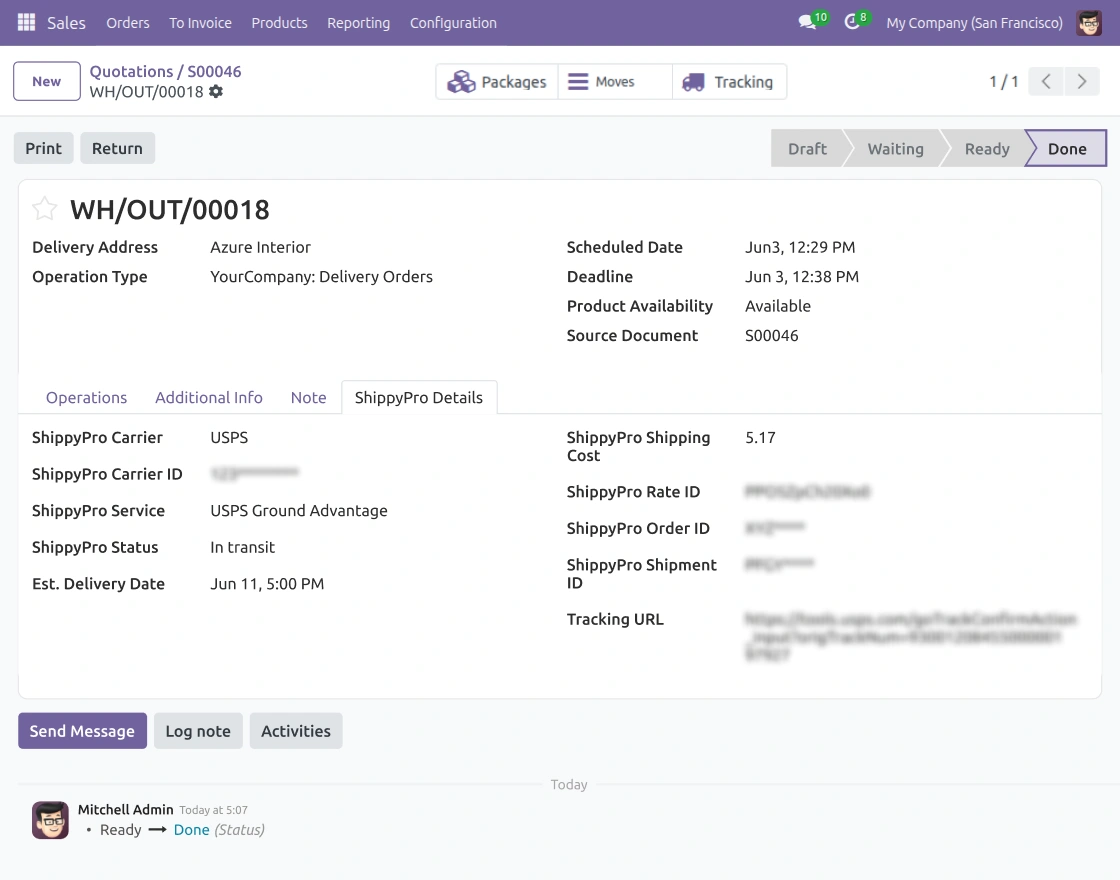The image size is (1120, 880).
Task: Go to the previous record arrow
Action: click(1046, 81)
